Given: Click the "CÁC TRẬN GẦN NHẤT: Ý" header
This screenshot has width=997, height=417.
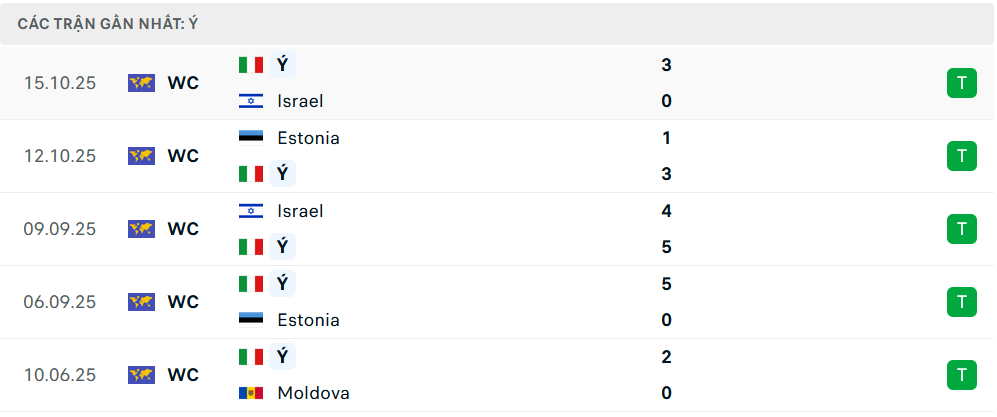Looking at the screenshot, I should pos(108,23).
